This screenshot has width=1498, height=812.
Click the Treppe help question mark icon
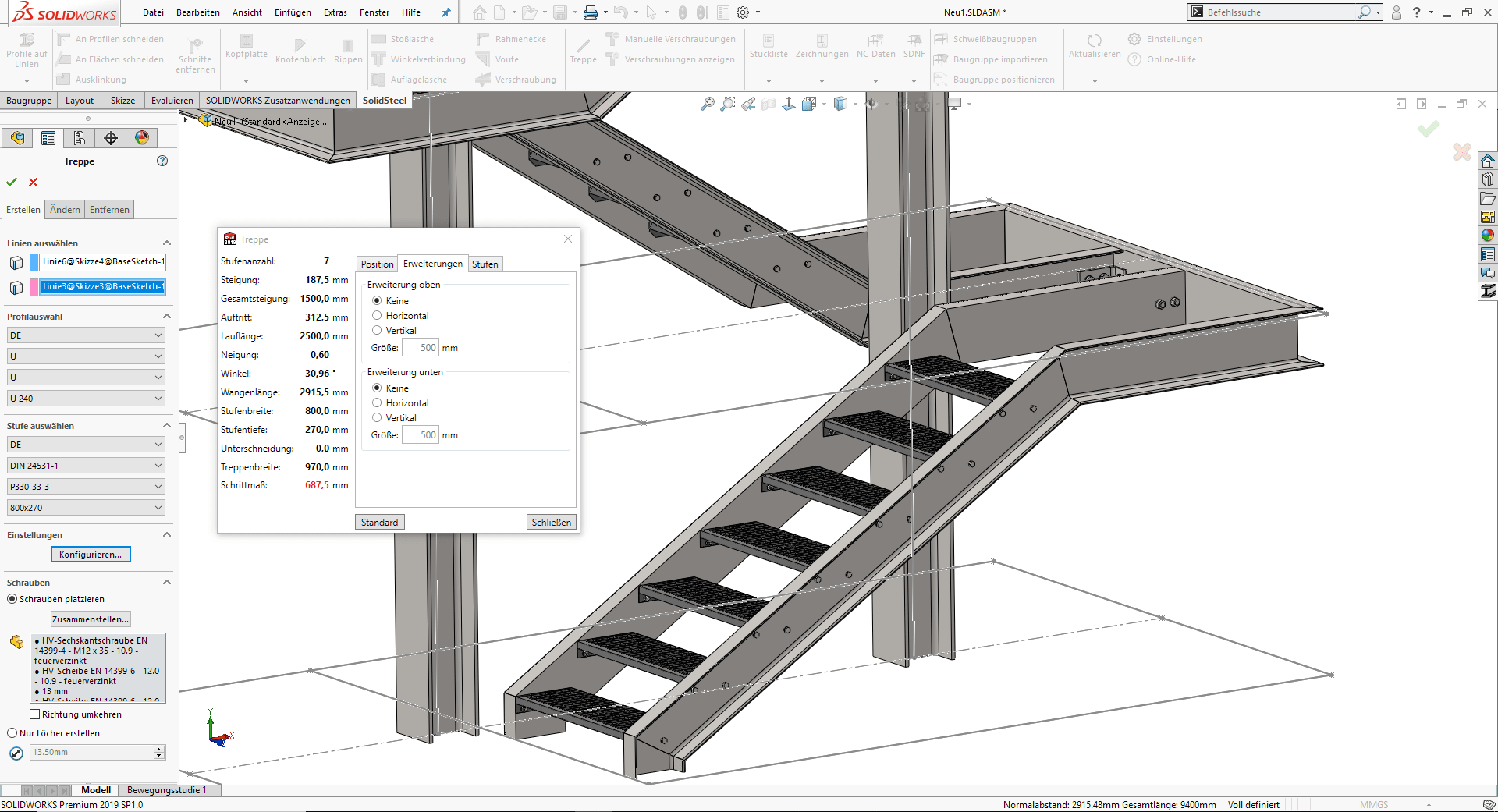(x=162, y=161)
